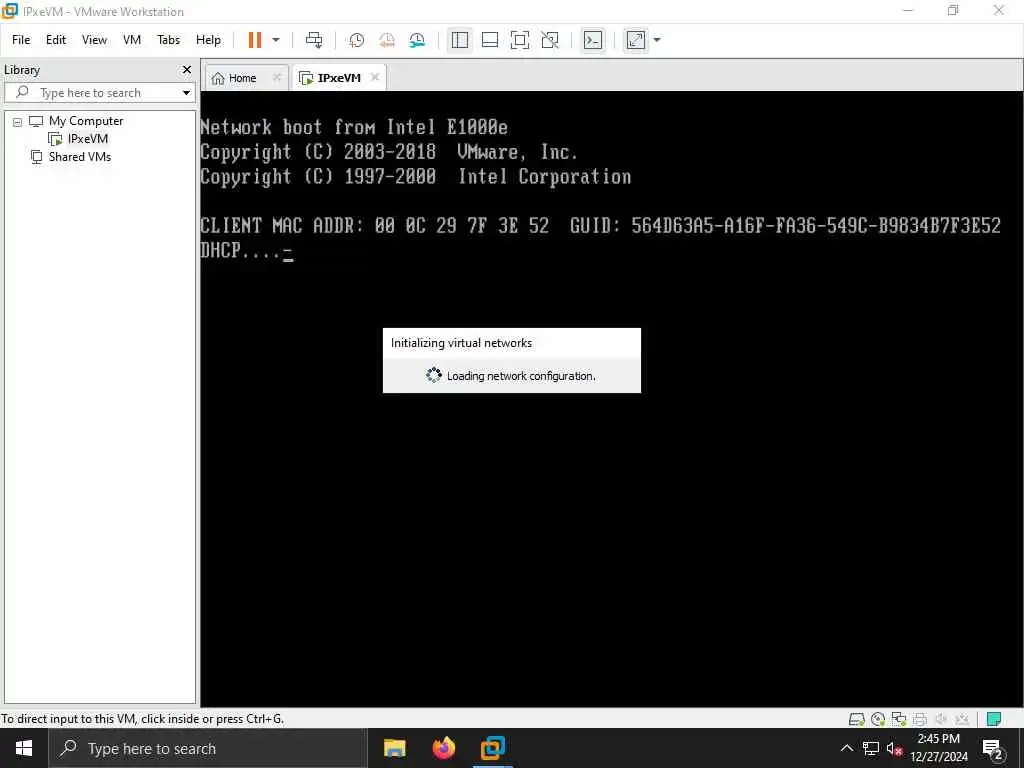1024x768 pixels.
Task: Take a snapshot with the clock-plus icon
Action: [x=356, y=40]
